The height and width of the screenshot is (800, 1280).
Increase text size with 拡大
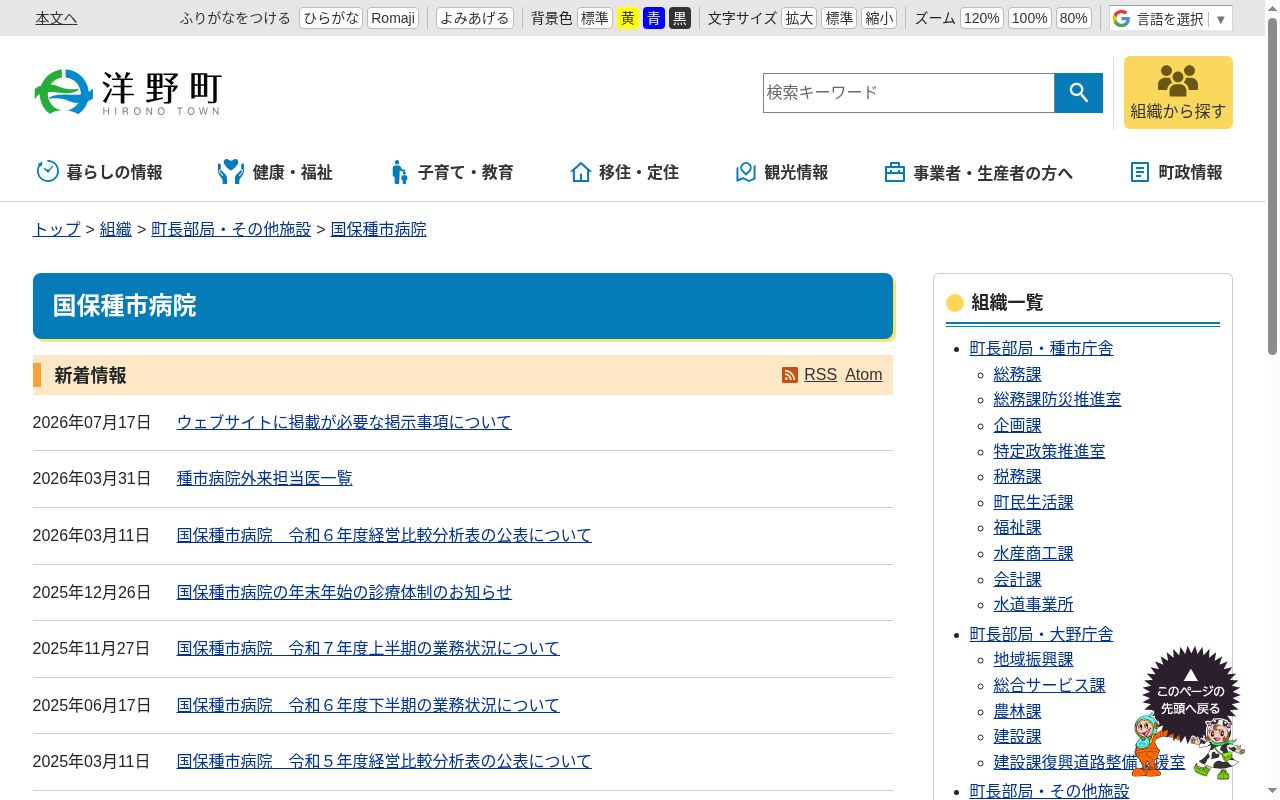pyautogui.click(x=799, y=18)
